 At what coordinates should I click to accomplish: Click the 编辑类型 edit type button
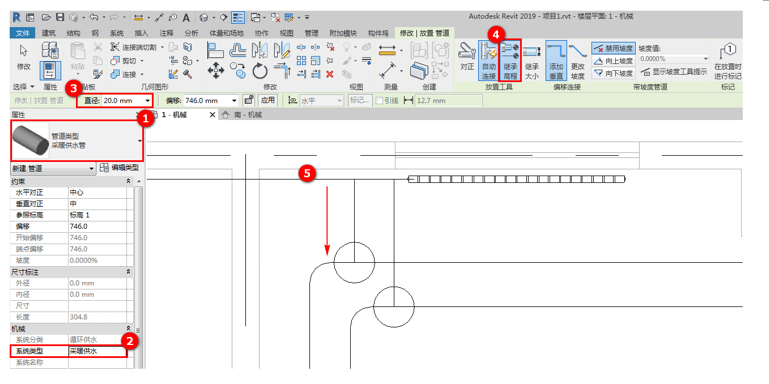[119, 168]
